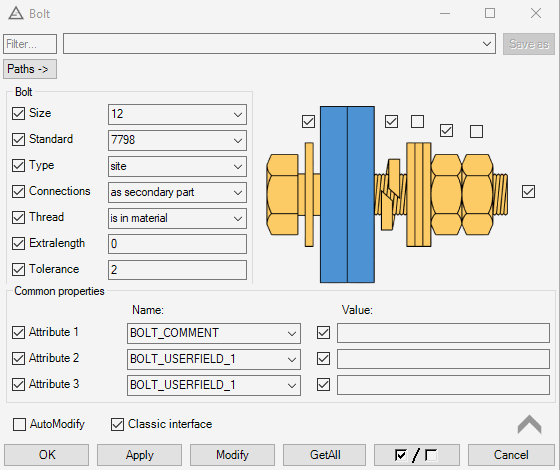Click the collapse arrow icon at bottom right
Viewport: 560px width, 470px height.
pos(529,425)
